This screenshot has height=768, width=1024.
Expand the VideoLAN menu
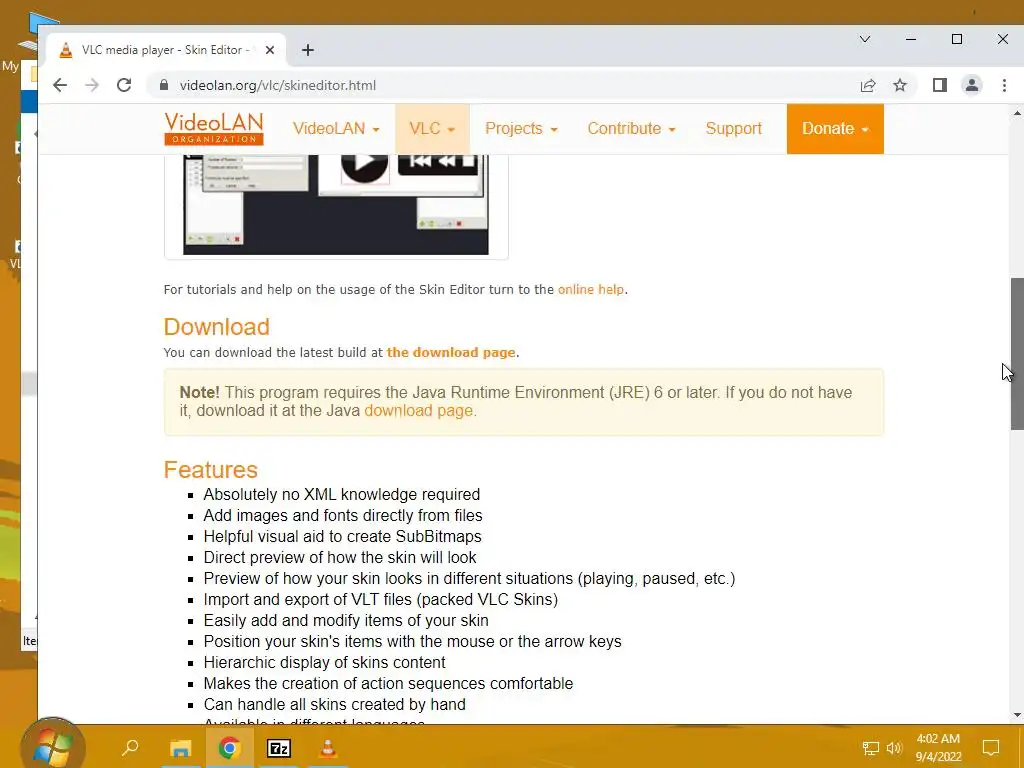pos(336,129)
